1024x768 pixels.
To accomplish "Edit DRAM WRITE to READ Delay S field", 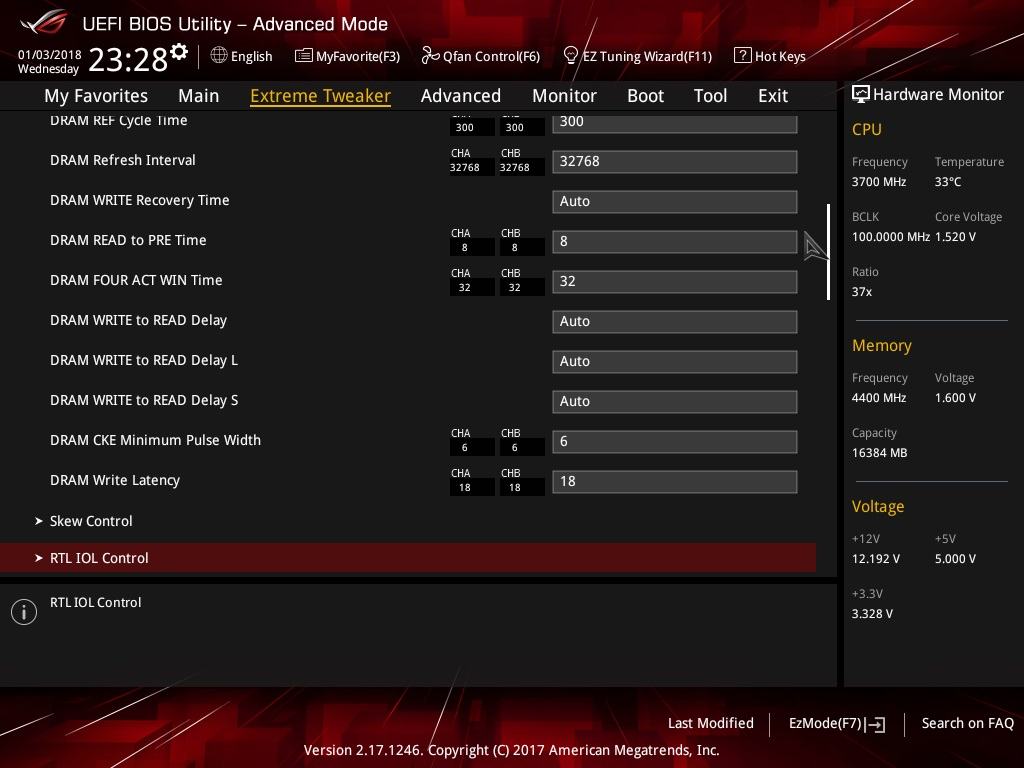I will pyautogui.click(x=675, y=401).
